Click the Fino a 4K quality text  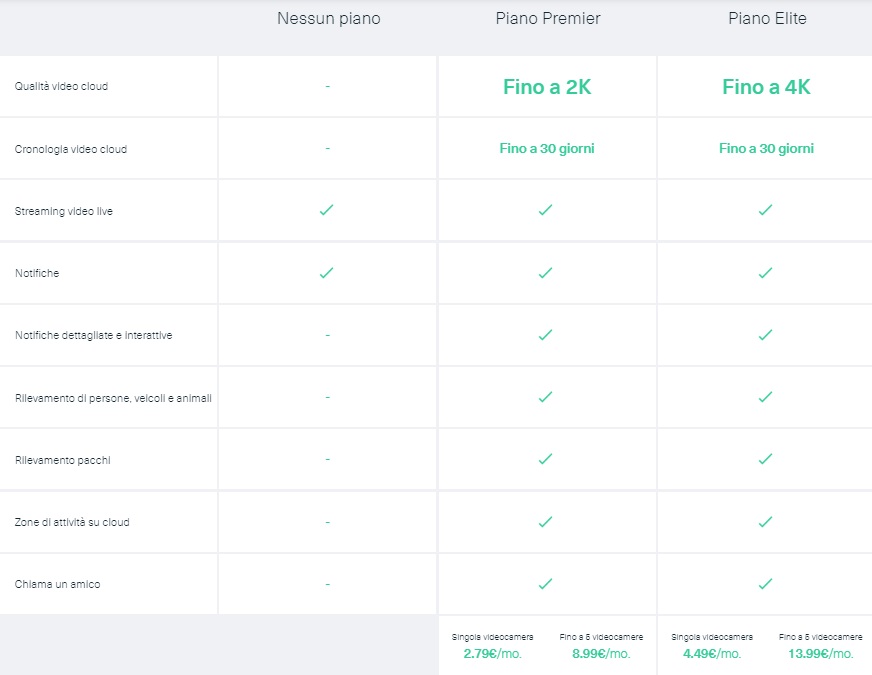pos(766,87)
